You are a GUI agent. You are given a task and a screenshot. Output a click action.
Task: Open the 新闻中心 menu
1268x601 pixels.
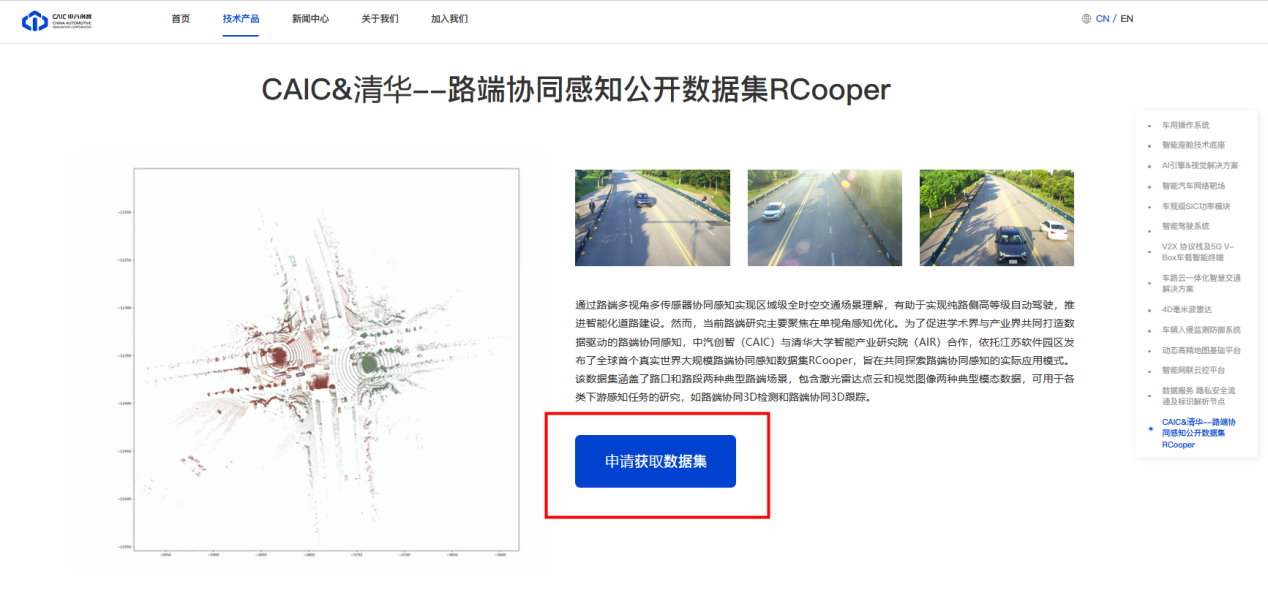pyautogui.click(x=310, y=19)
